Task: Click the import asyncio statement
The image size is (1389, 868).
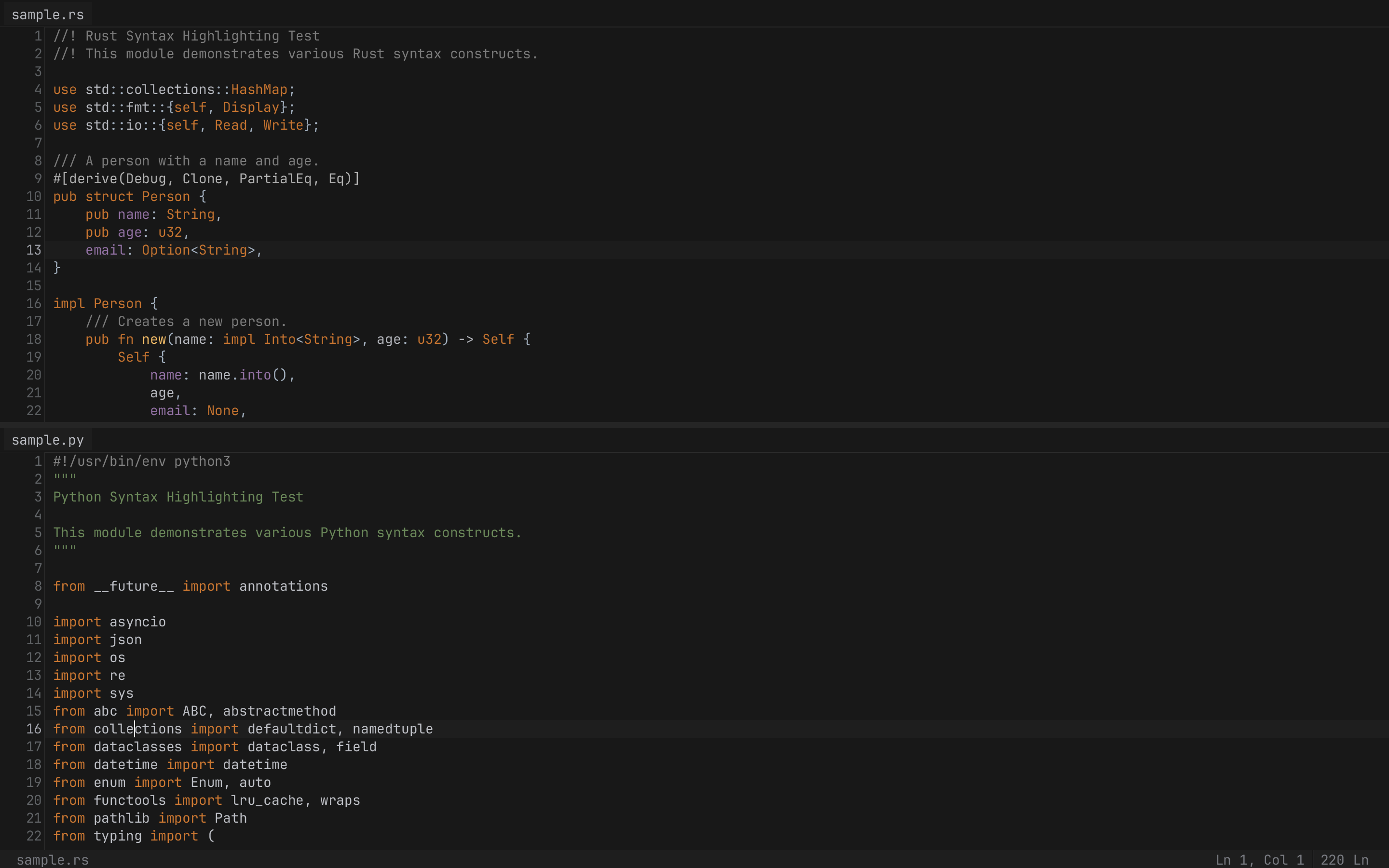Action: 109,621
